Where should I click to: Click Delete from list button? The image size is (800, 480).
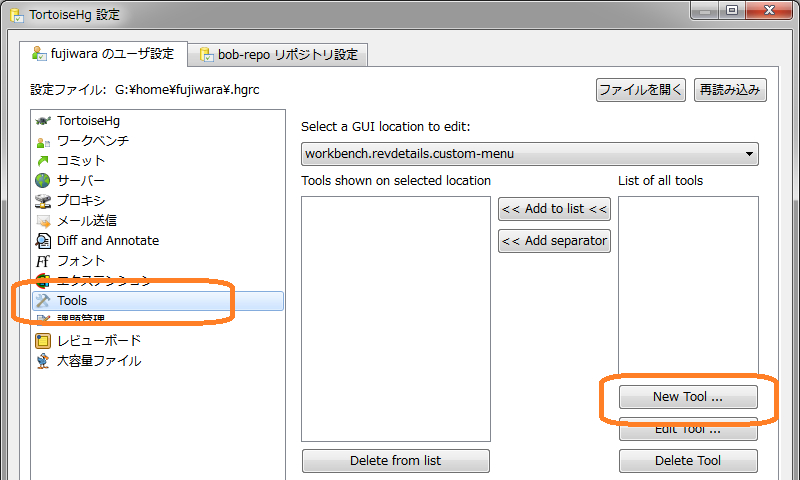tap(395, 461)
